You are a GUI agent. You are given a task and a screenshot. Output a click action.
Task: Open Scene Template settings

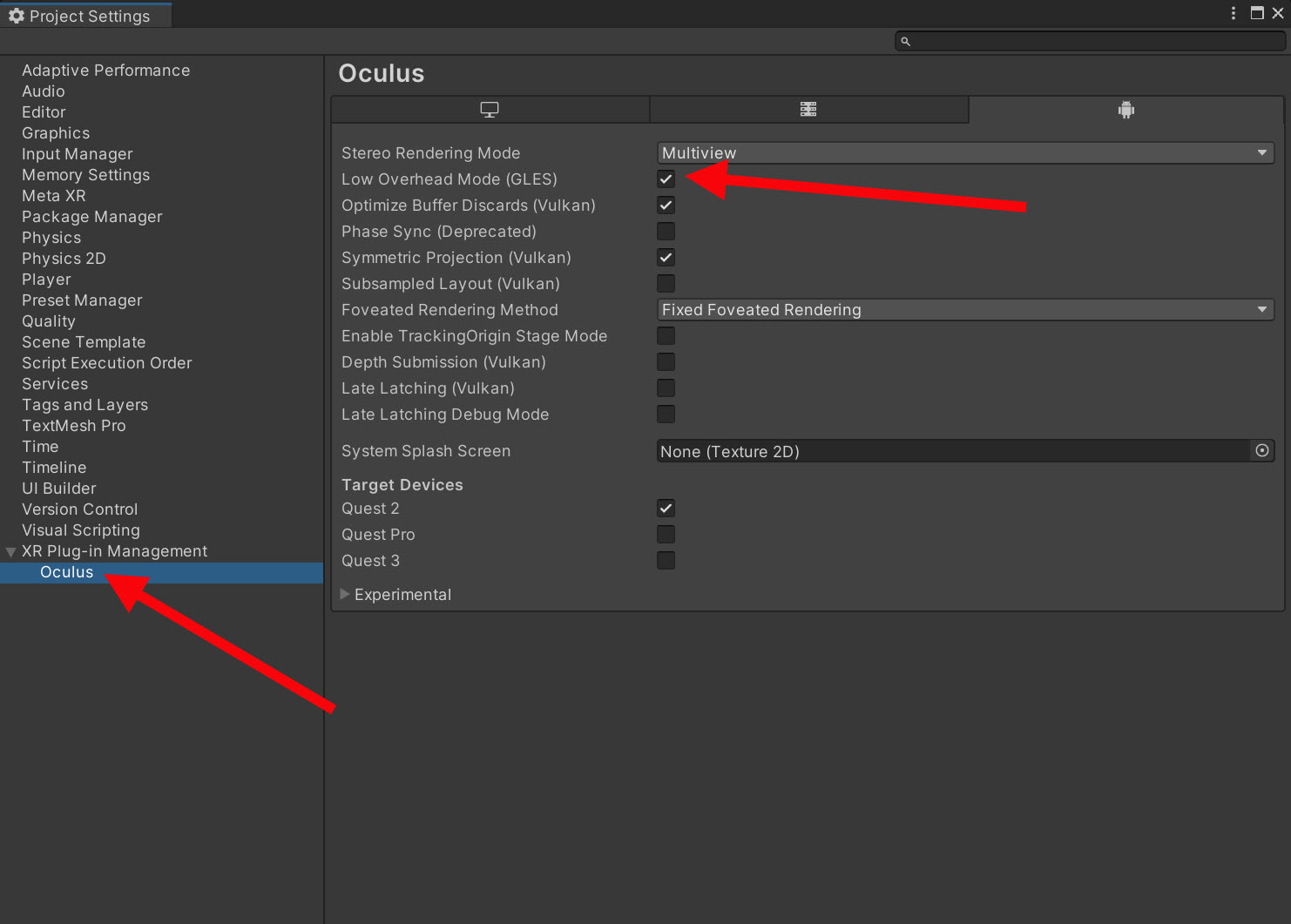tap(84, 342)
